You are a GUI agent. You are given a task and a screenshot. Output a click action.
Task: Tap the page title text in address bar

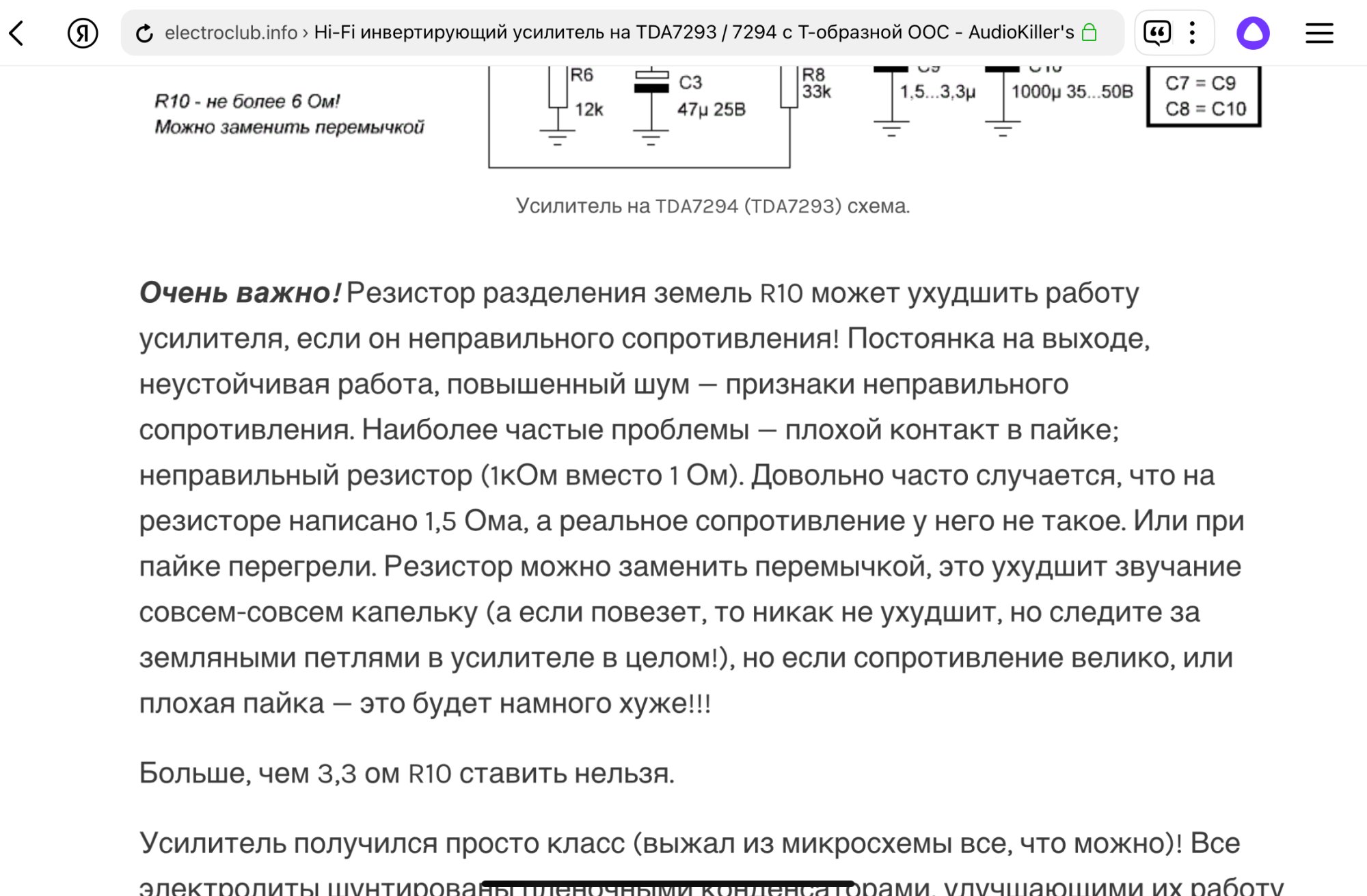(693, 32)
